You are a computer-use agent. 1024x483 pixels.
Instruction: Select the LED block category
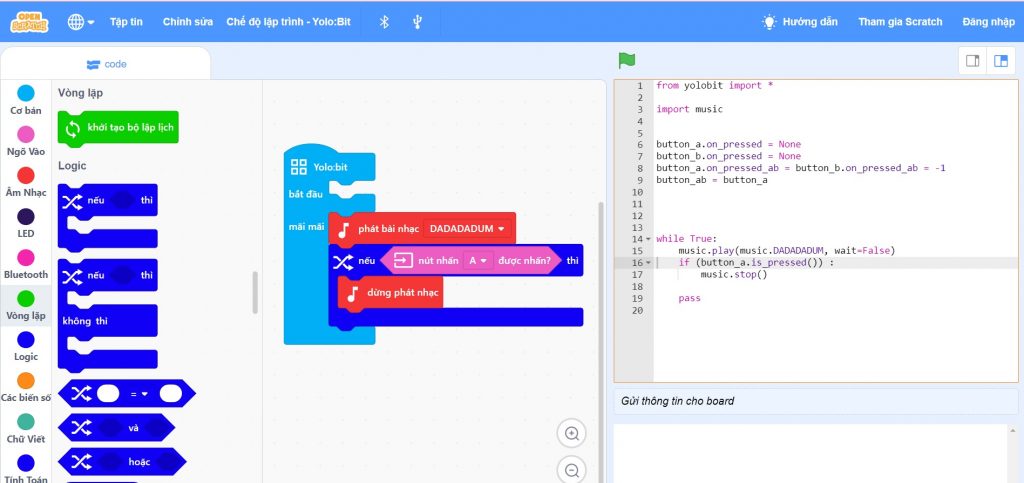25,224
